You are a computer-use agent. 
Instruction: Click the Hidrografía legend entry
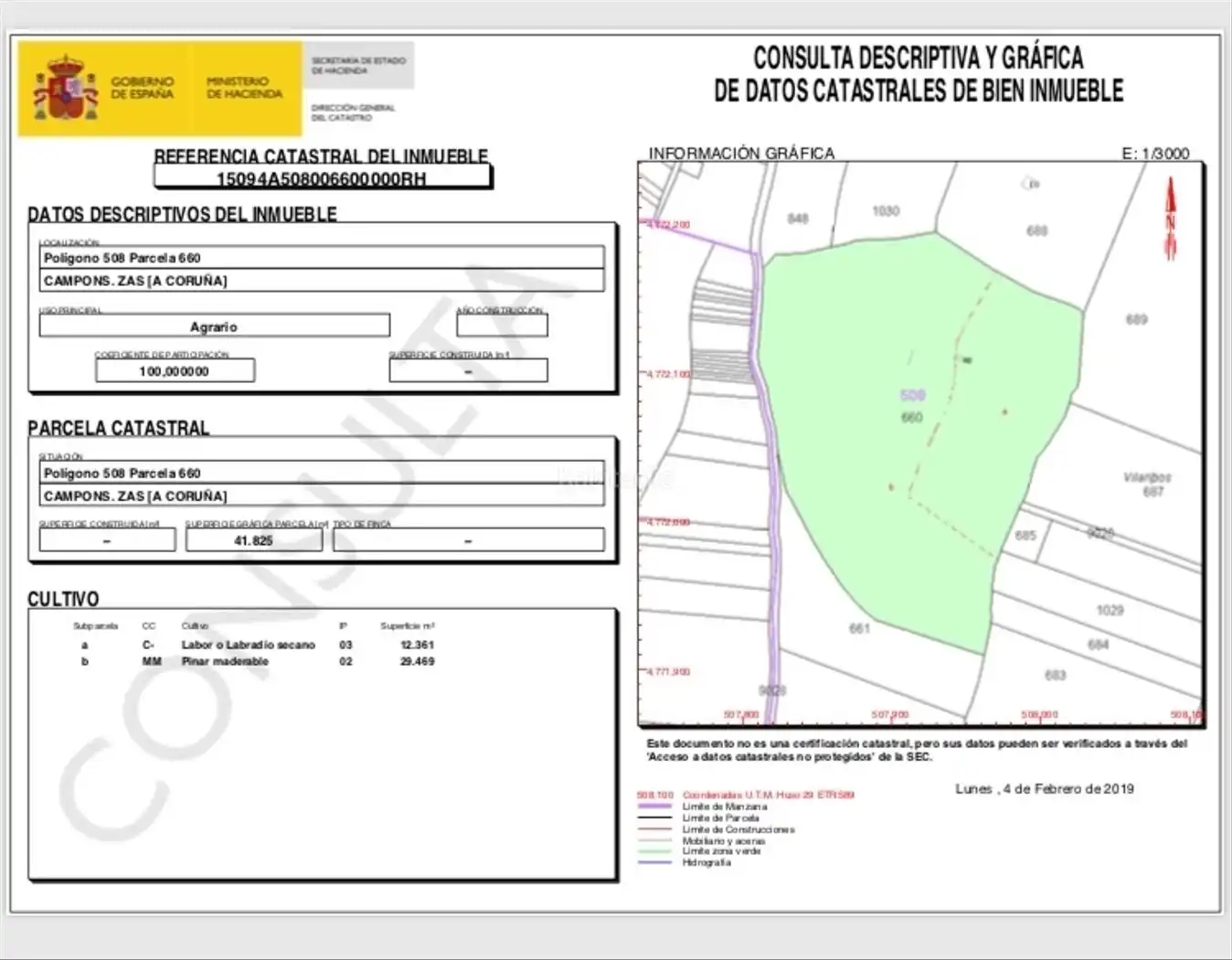click(706, 862)
